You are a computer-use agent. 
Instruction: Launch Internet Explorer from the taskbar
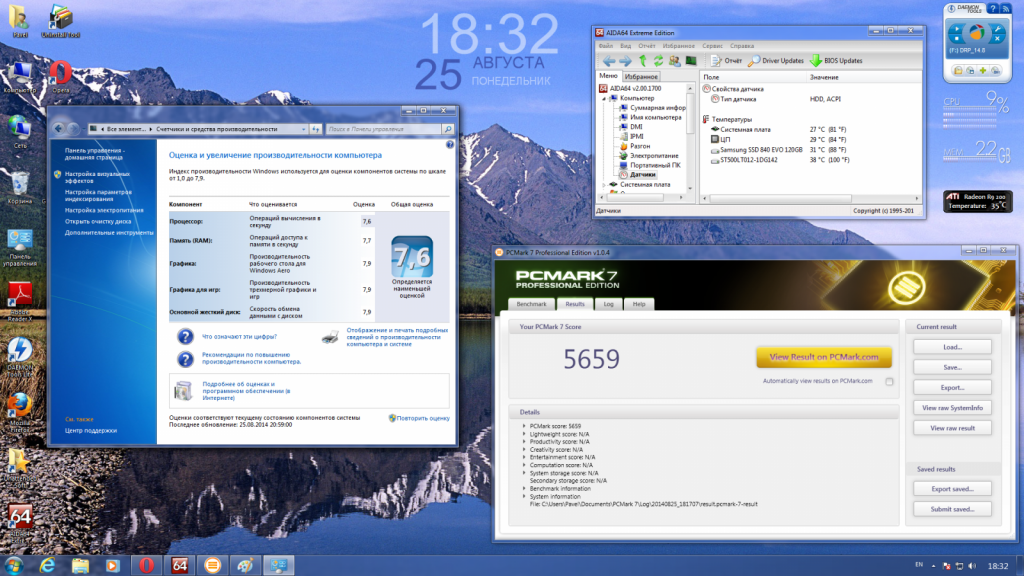coord(46,565)
